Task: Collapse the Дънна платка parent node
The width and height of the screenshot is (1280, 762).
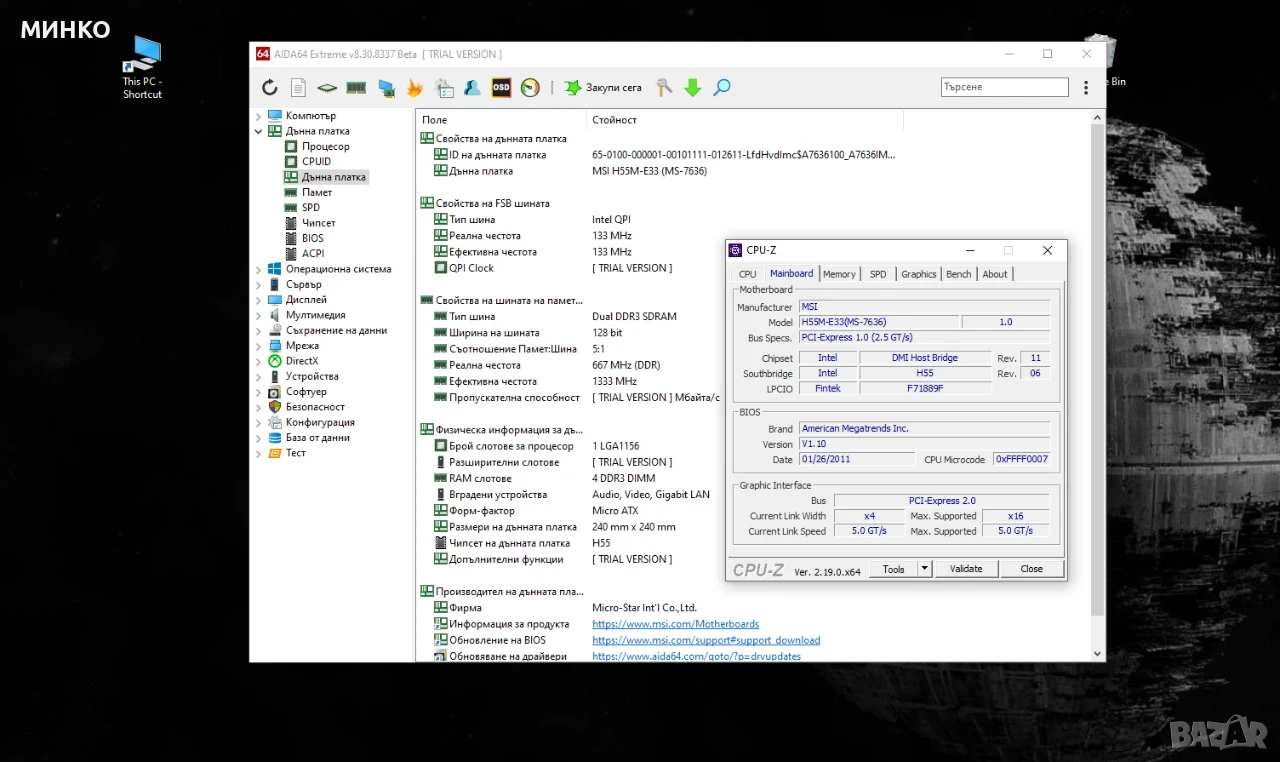Action: (258, 131)
